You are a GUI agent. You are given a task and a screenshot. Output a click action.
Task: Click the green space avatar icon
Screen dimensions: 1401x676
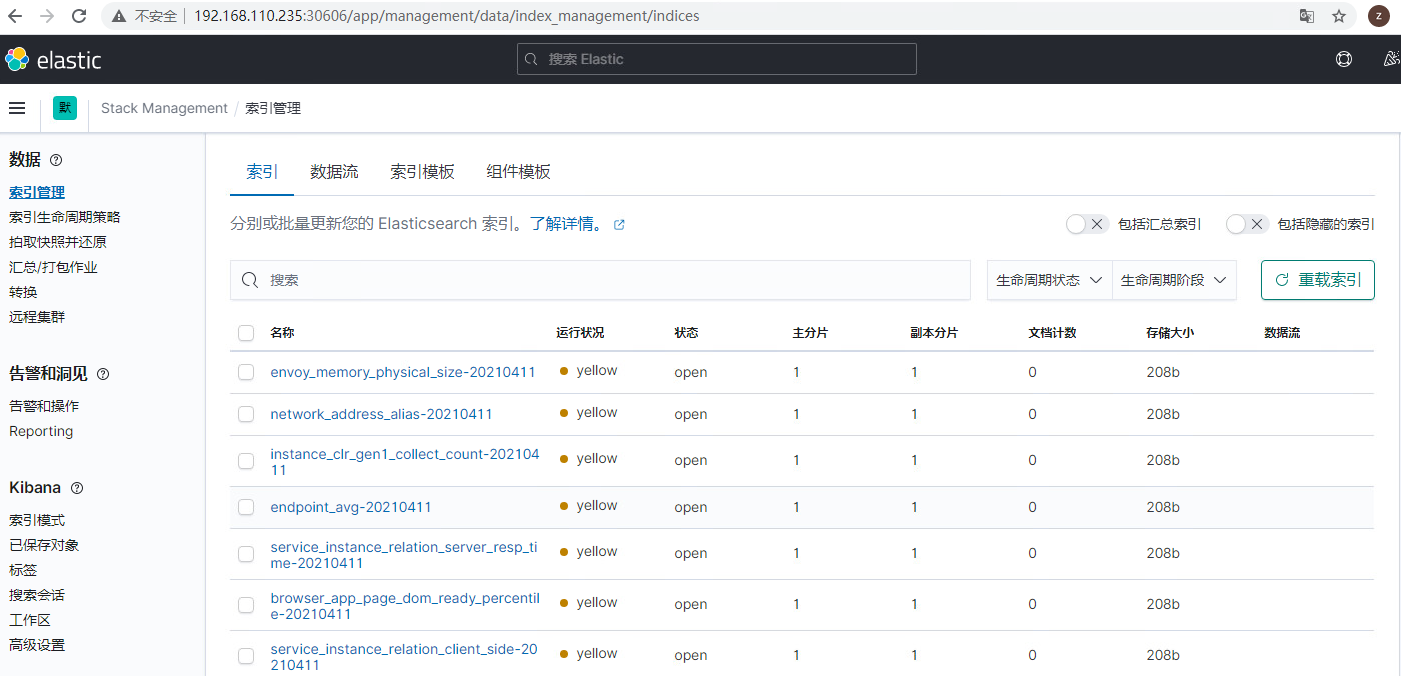click(65, 108)
